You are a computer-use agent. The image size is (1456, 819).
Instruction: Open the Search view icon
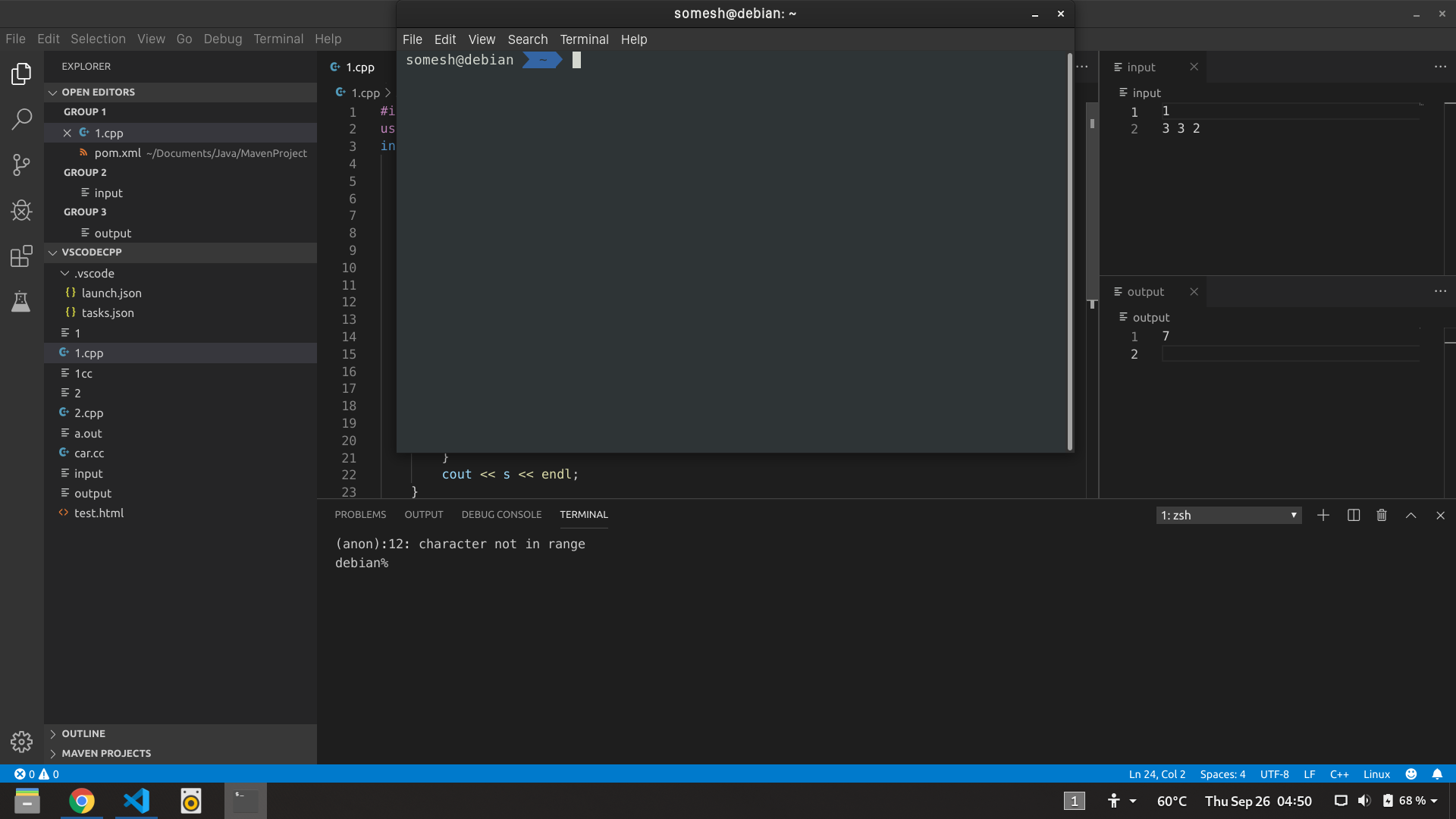click(x=22, y=119)
